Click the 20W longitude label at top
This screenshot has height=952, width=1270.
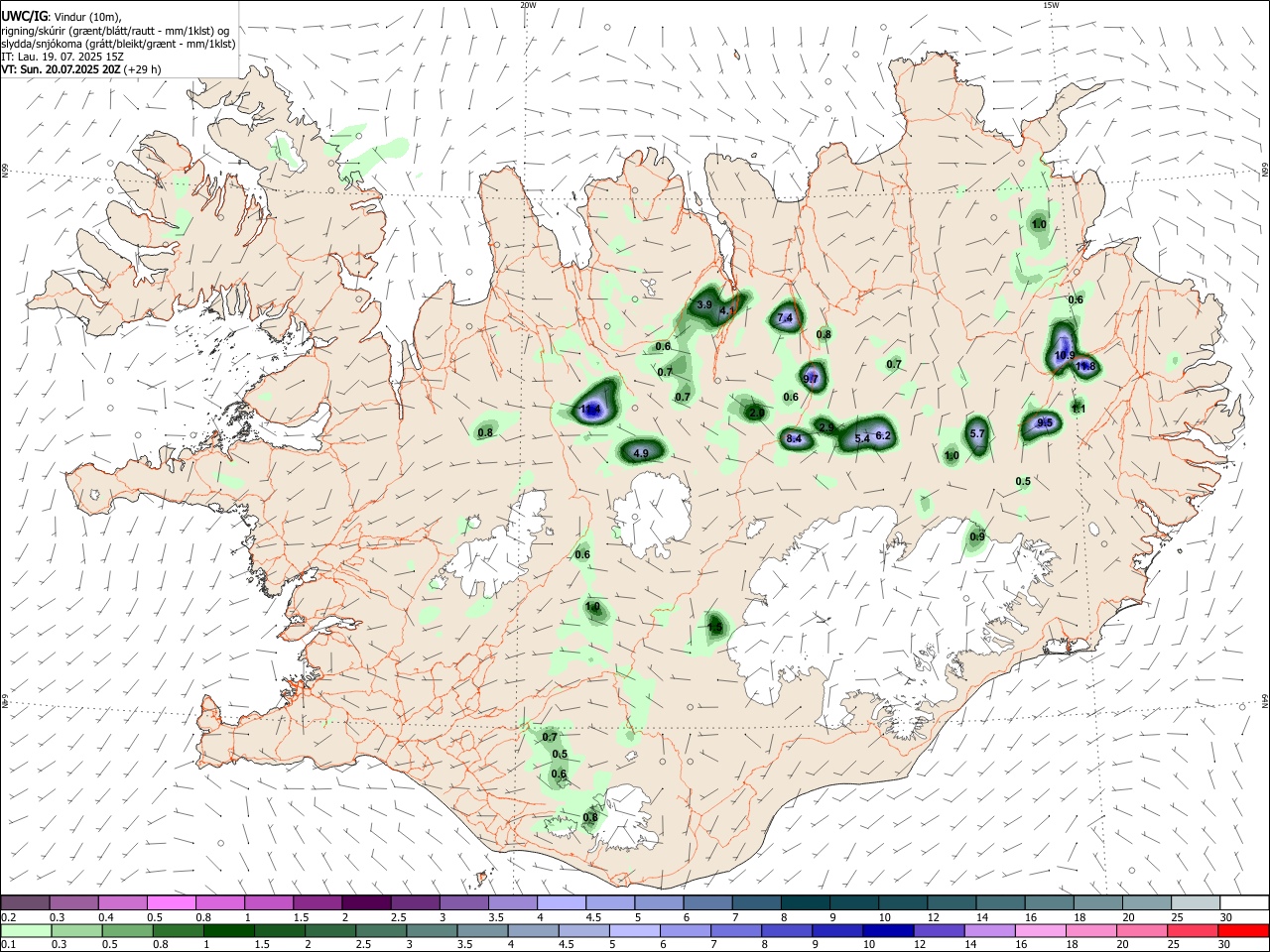528,5
